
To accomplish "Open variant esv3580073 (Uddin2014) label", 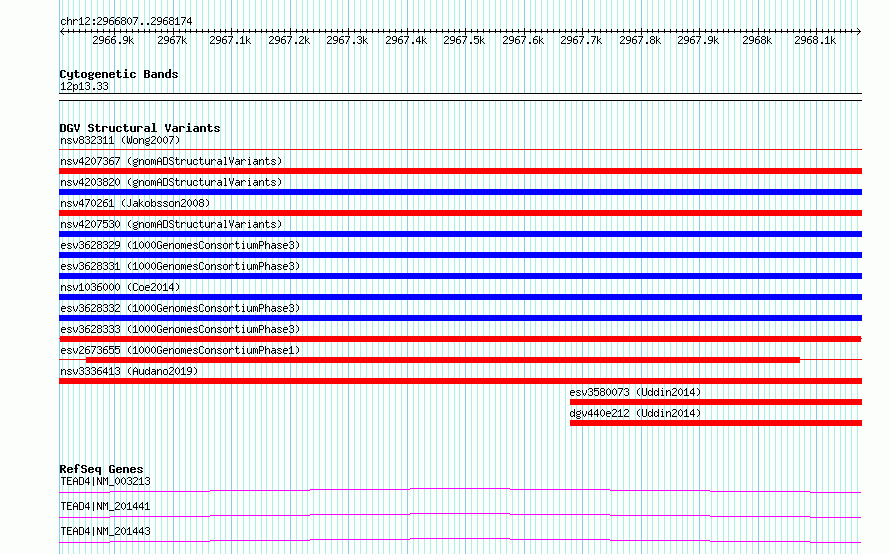I will pyautogui.click(x=635, y=392).
